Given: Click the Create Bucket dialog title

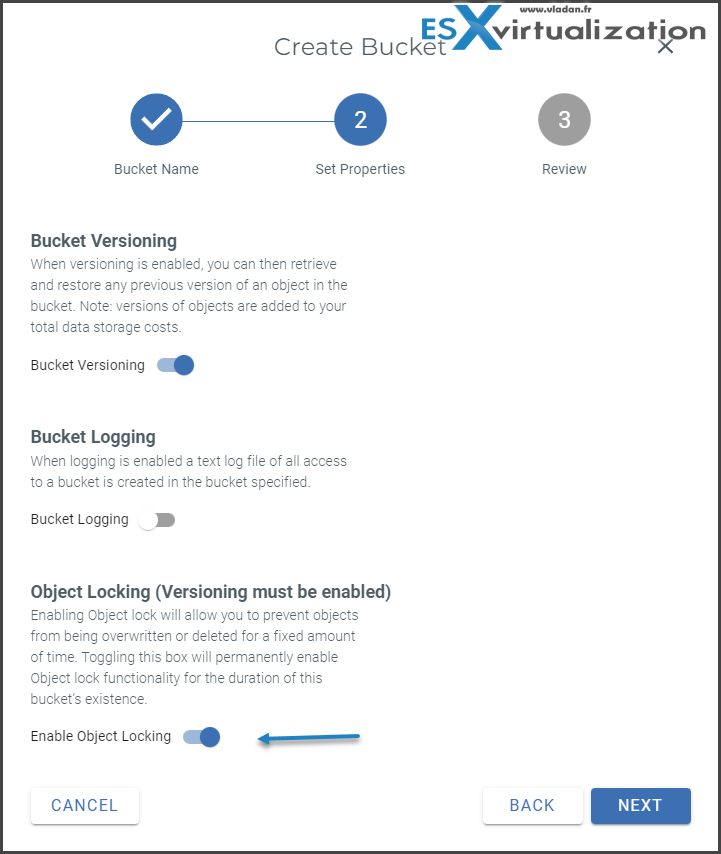Looking at the screenshot, I should [360, 47].
